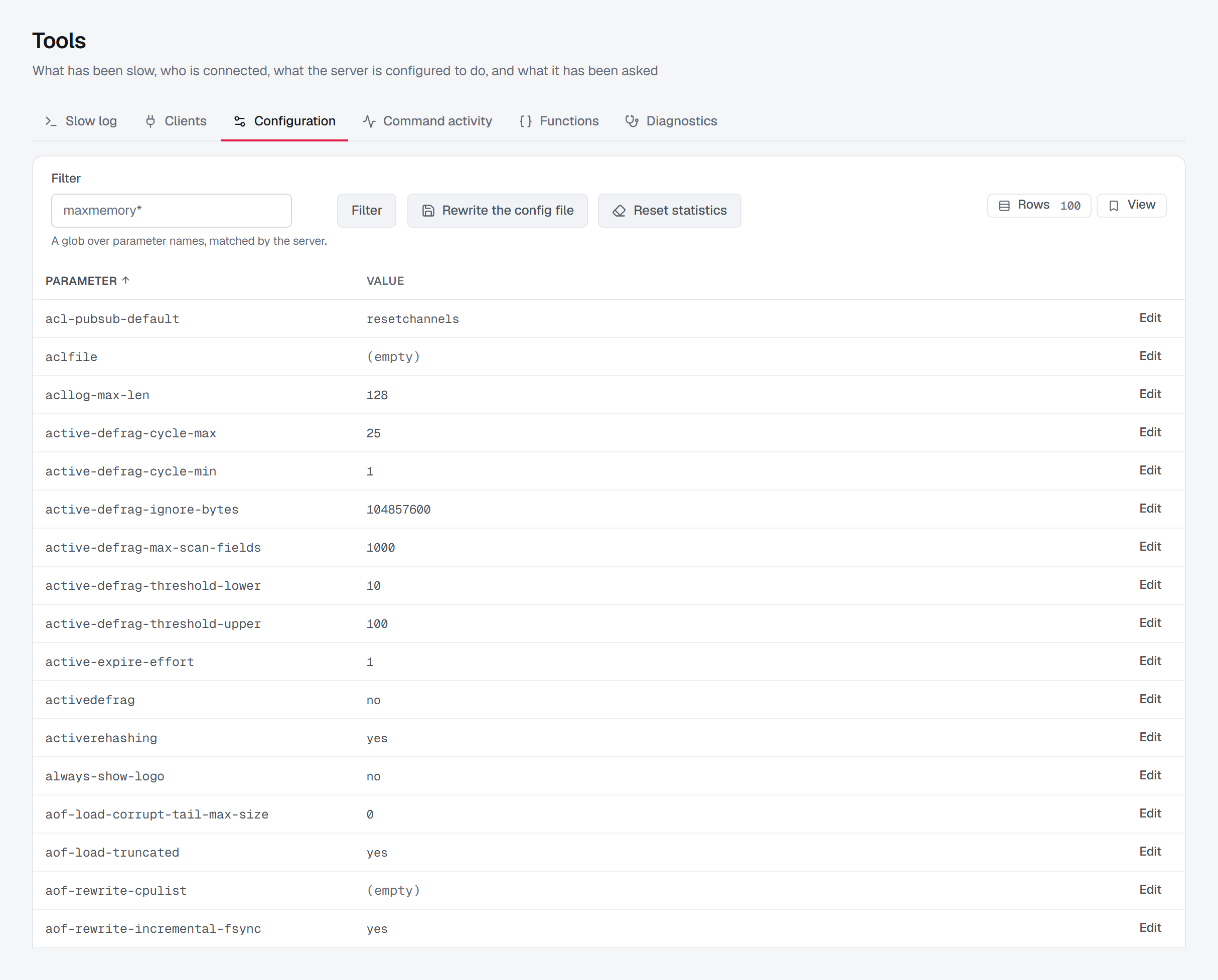Click the stethoscope icon beside Diagnostics
1218x980 pixels.
click(x=632, y=121)
